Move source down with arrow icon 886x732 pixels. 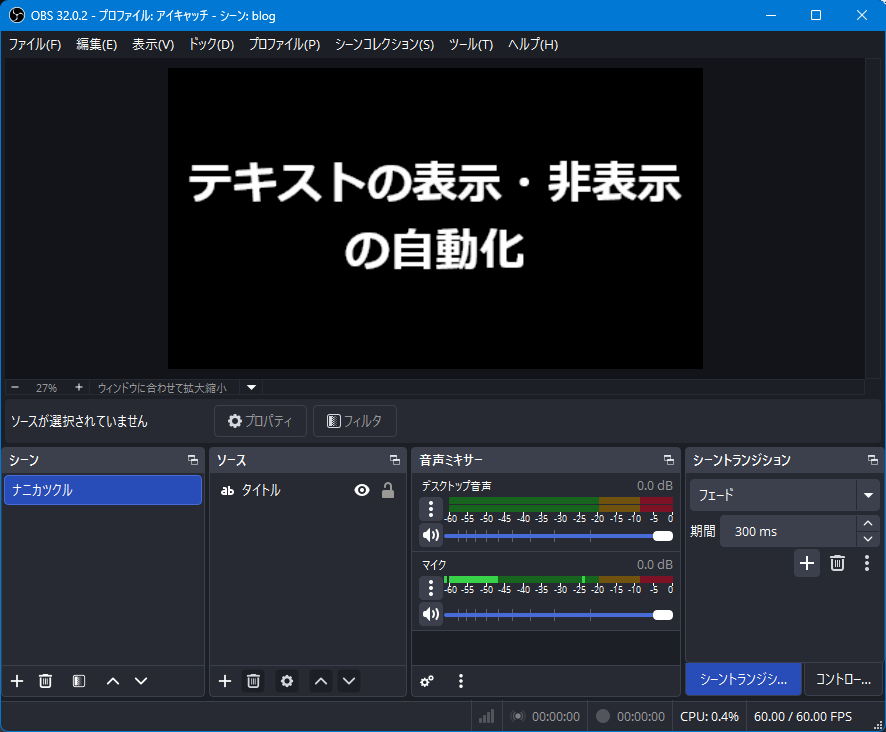pos(349,681)
